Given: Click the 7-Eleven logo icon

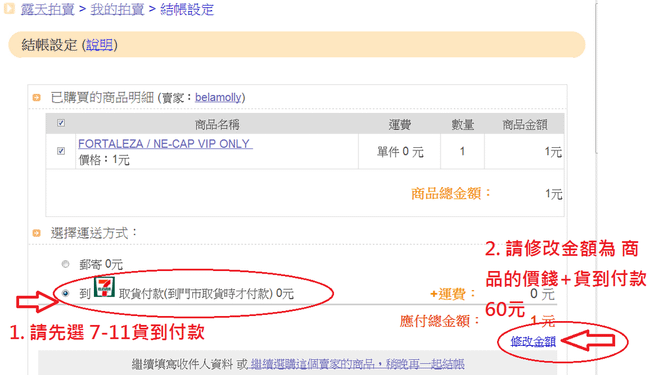Looking at the screenshot, I should click(x=104, y=287).
